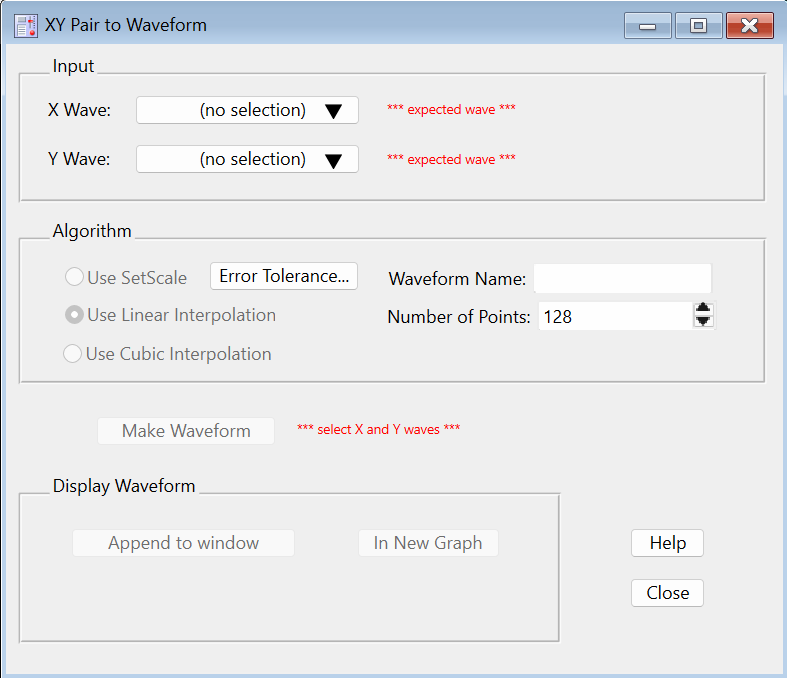Decrease Number of Points with down arrow
Viewport: 787px width, 678px height.
pyautogui.click(x=703, y=322)
